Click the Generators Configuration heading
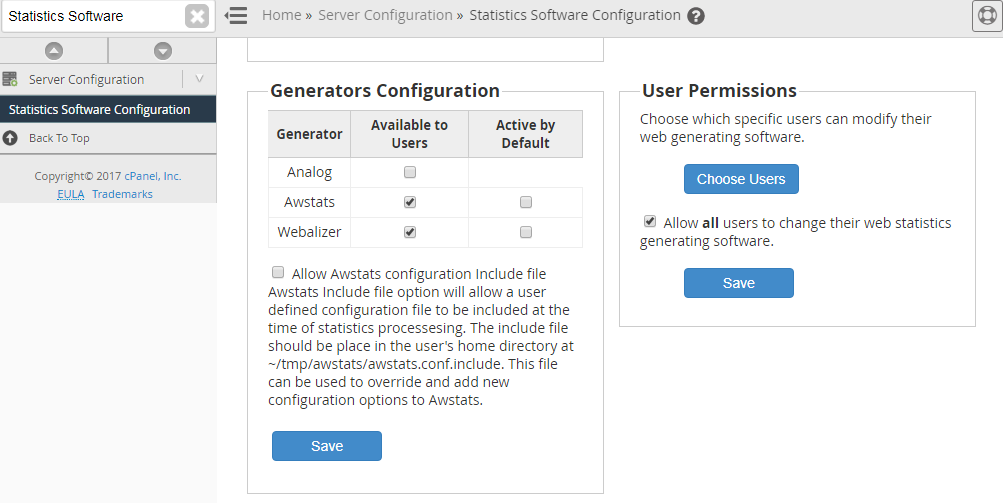The height and width of the screenshot is (503, 1003). point(384,91)
